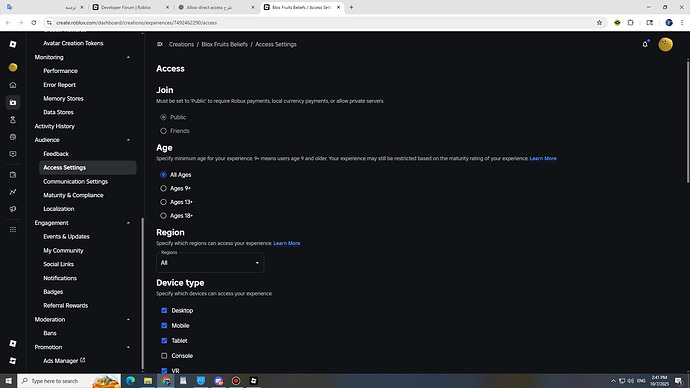Switch to the Developer Forum browser tab

tap(130, 7)
